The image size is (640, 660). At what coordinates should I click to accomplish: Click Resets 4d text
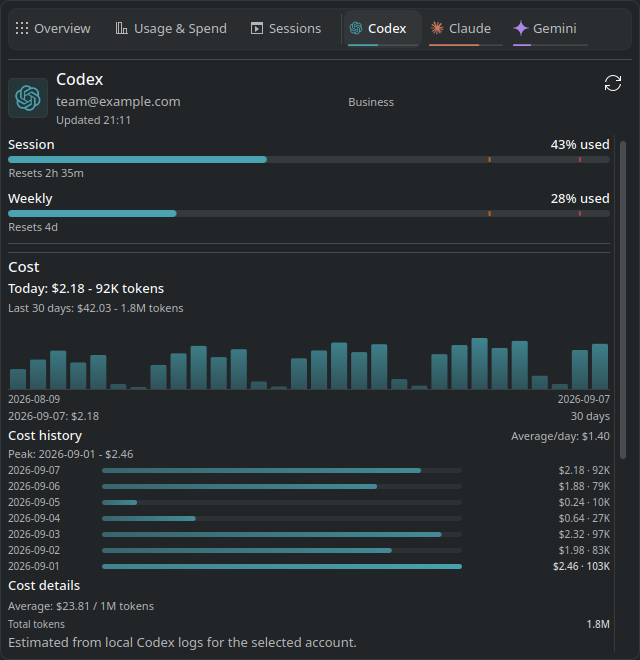(33, 227)
